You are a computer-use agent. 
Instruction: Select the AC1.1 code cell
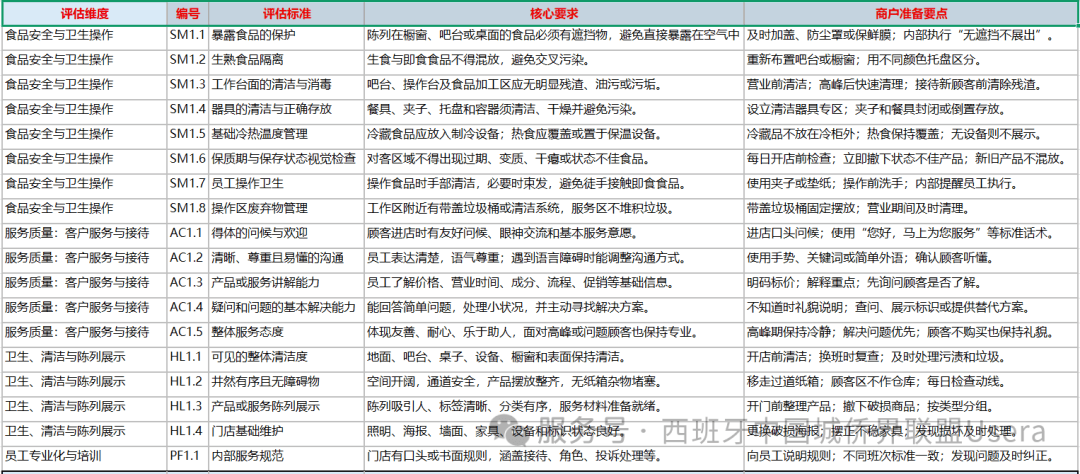187,233
